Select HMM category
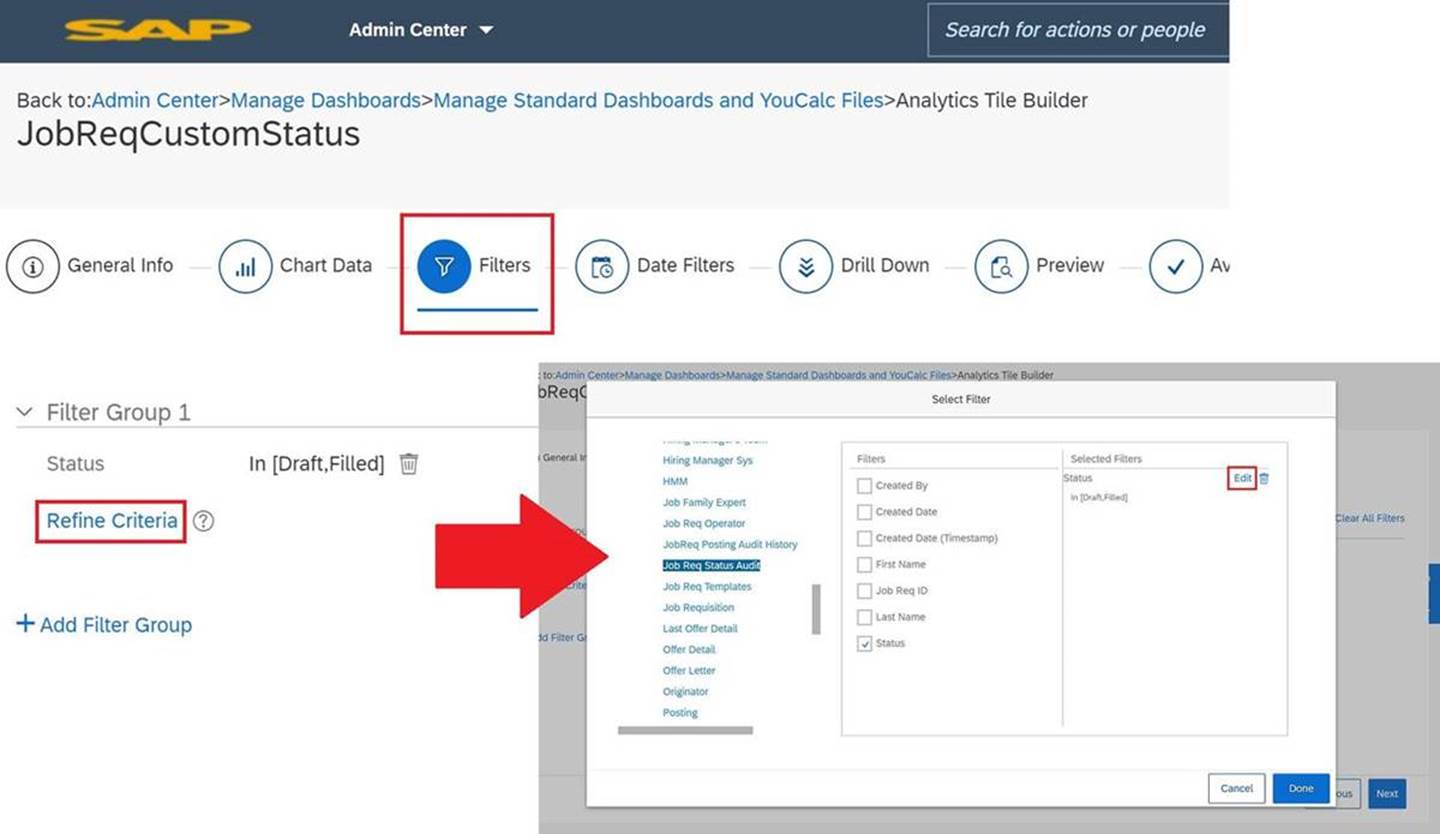 [675, 482]
